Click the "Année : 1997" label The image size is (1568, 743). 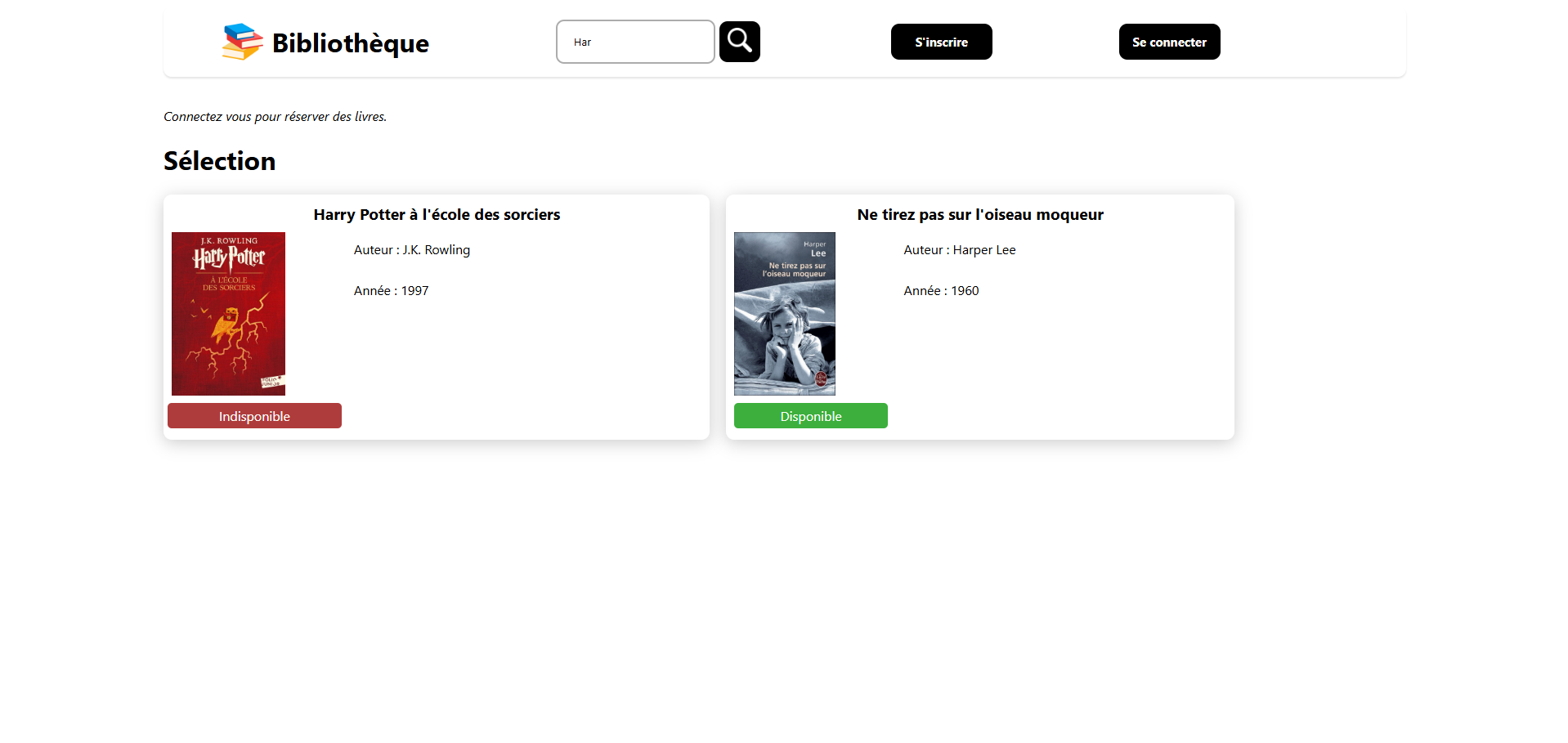(391, 291)
